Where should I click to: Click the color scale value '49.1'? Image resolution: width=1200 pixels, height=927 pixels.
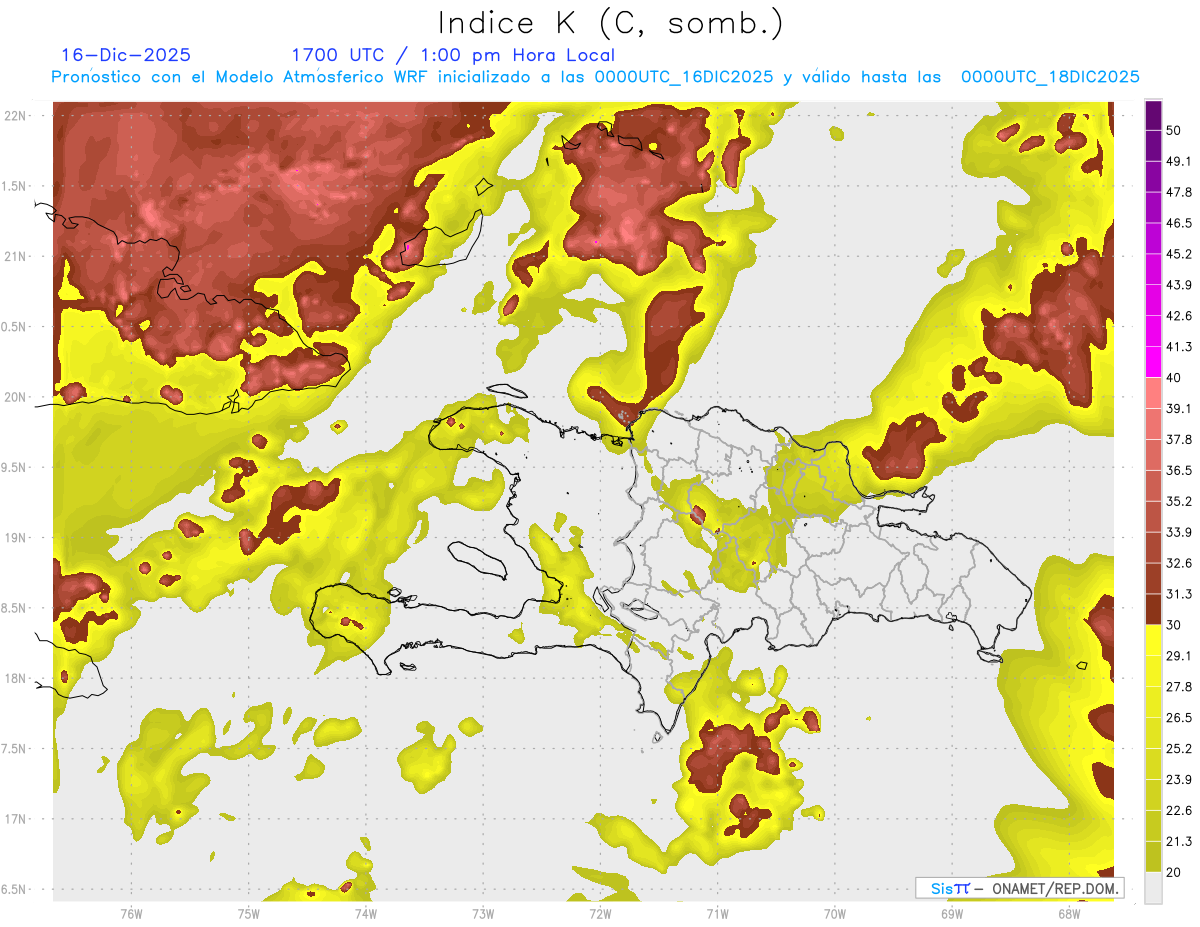click(x=1179, y=161)
